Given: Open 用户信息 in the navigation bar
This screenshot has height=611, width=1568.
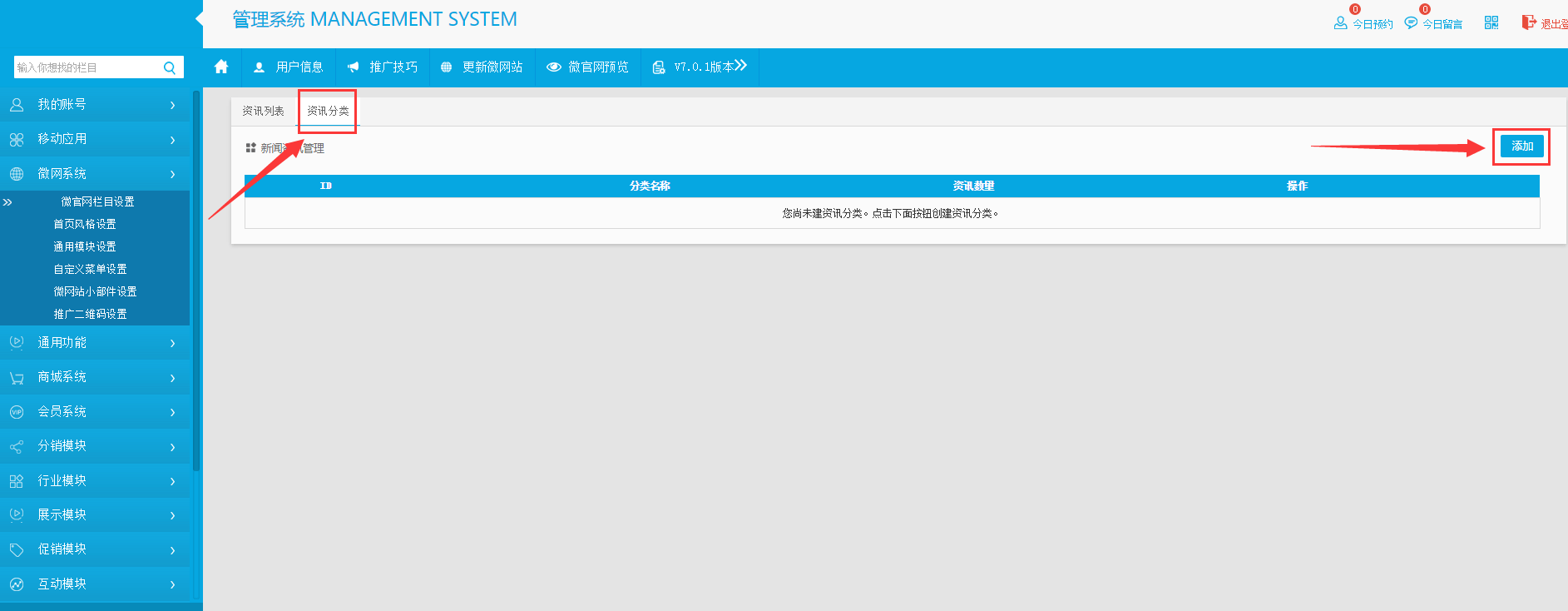Looking at the screenshot, I should [x=289, y=67].
